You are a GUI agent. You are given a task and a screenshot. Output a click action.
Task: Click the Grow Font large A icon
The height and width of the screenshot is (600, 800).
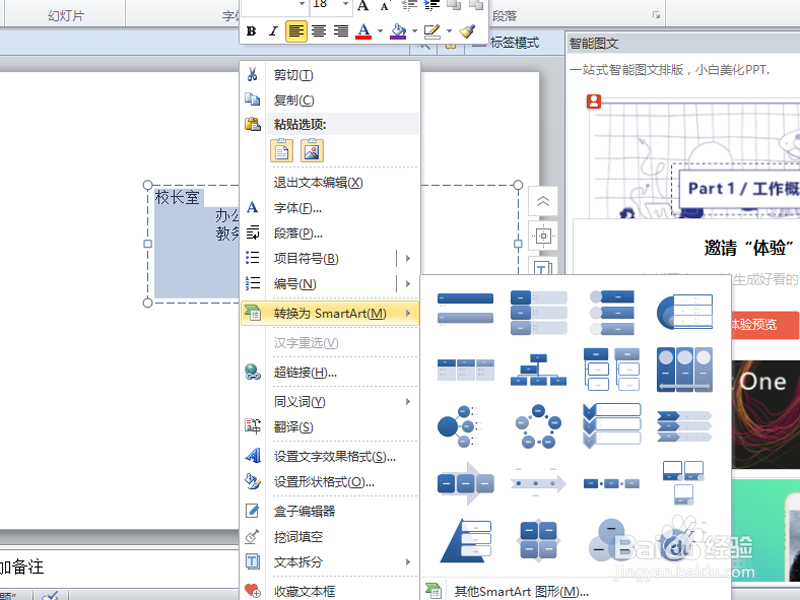coord(363,5)
